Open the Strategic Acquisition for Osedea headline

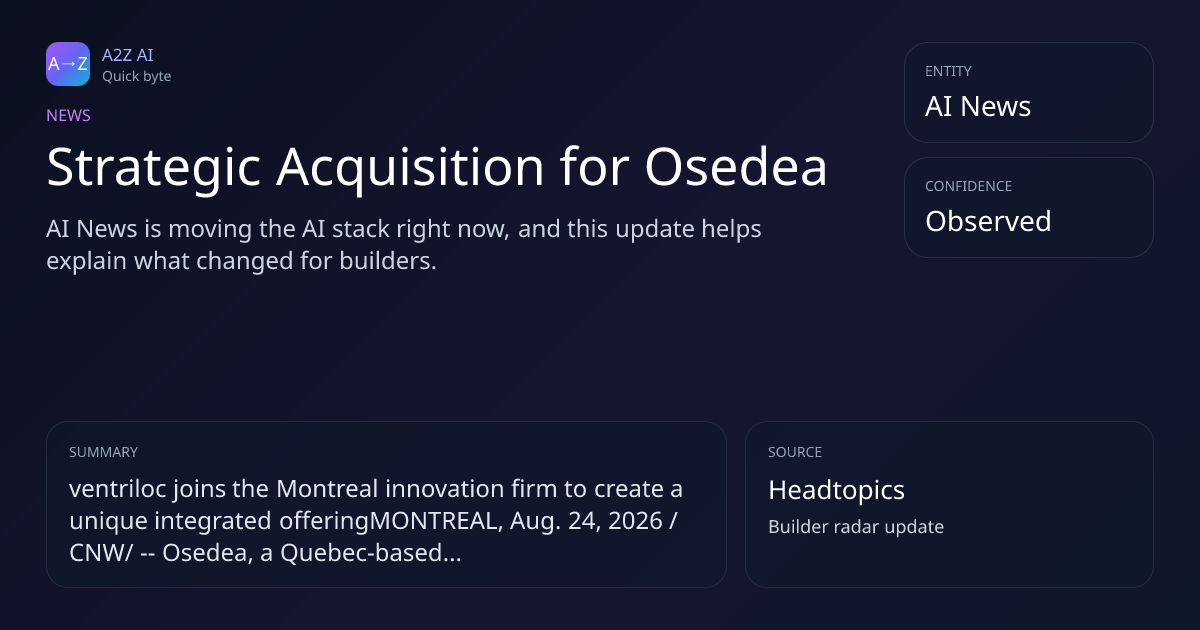click(x=437, y=167)
